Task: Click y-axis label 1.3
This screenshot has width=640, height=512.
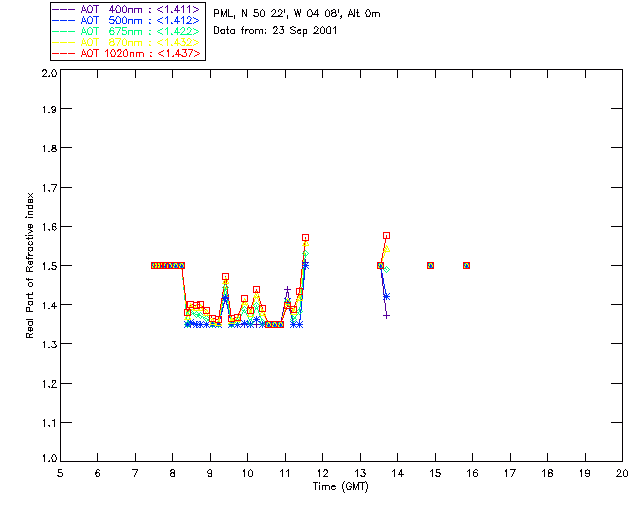Action: click(x=49, y=344)
